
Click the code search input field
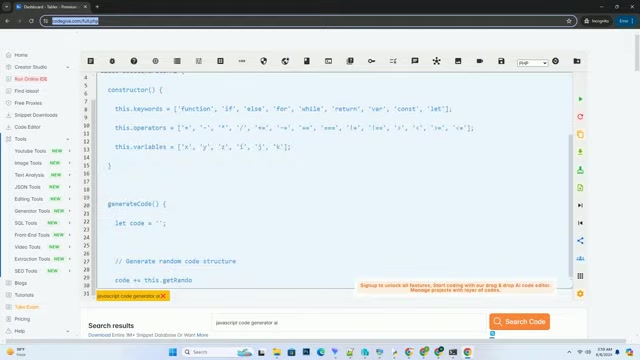point(348,322)
